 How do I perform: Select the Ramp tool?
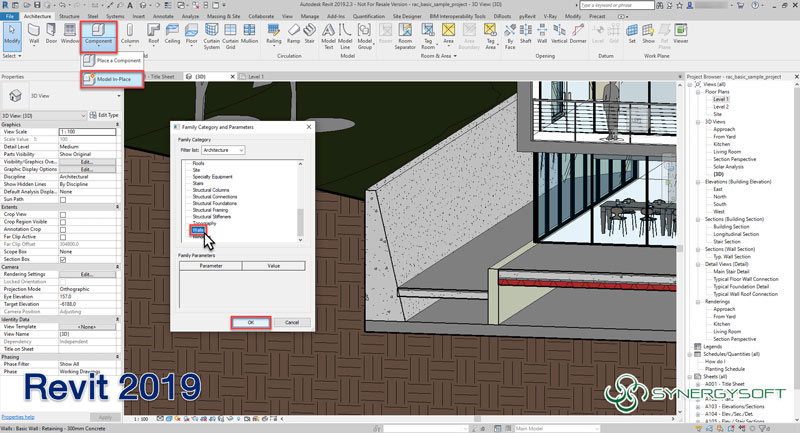(x=293, y=34)
